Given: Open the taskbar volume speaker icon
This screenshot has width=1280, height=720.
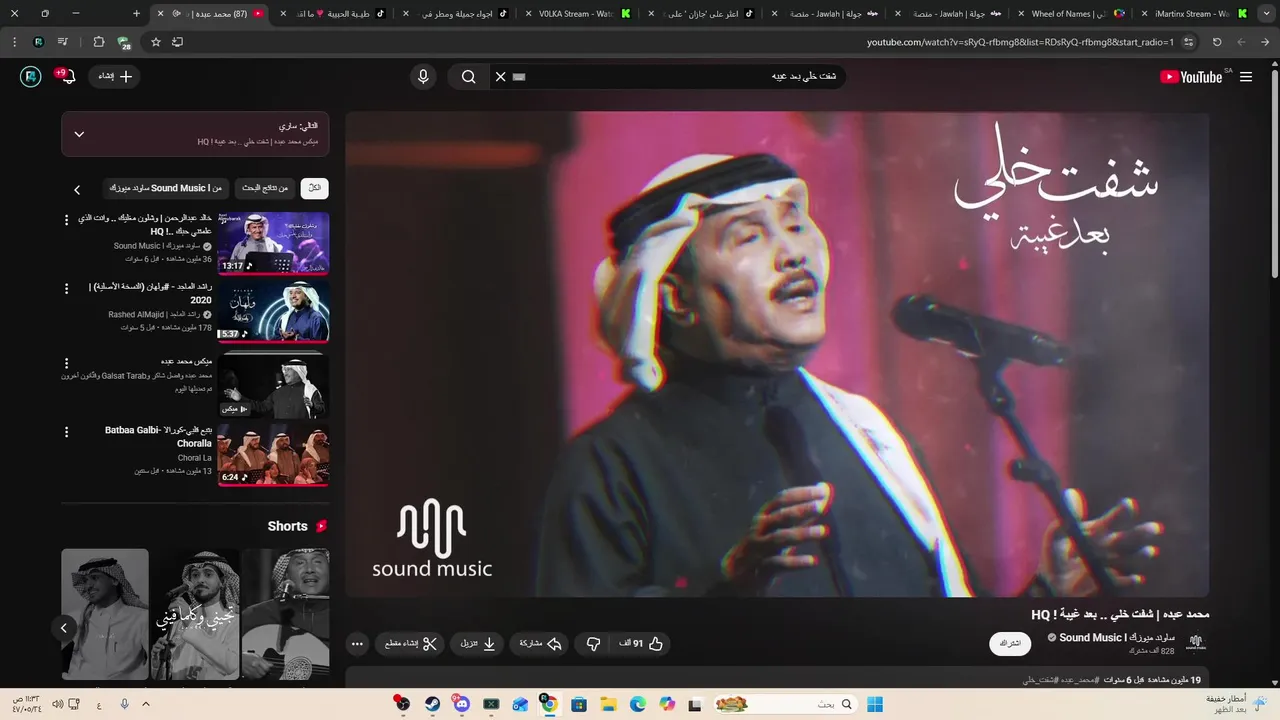Looking at the screenshot, I should point(57,704).
